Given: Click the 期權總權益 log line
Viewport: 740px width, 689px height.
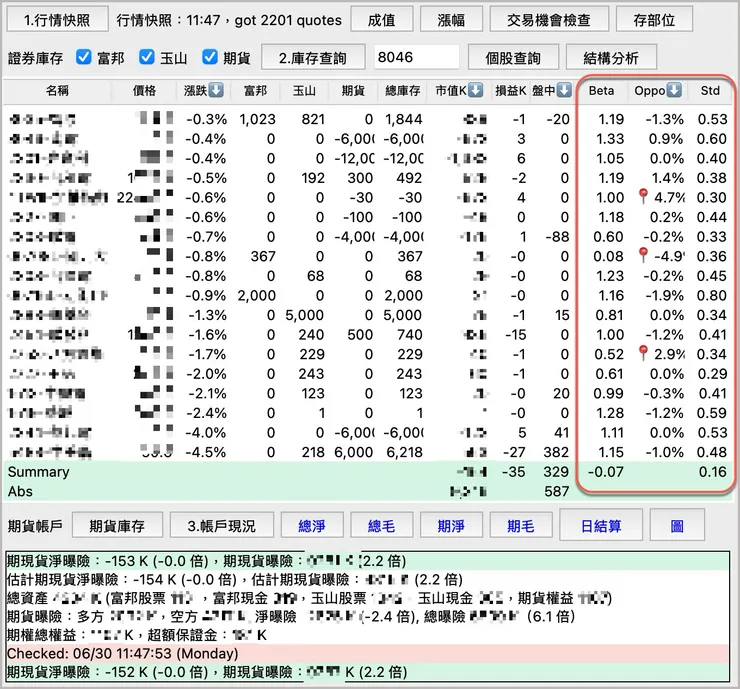Looking at the screenshot, I should click(x=367, y=635).
